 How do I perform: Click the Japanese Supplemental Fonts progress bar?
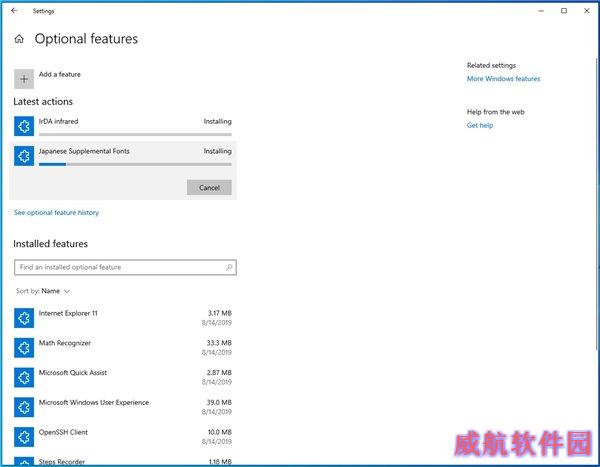point(135,164)
